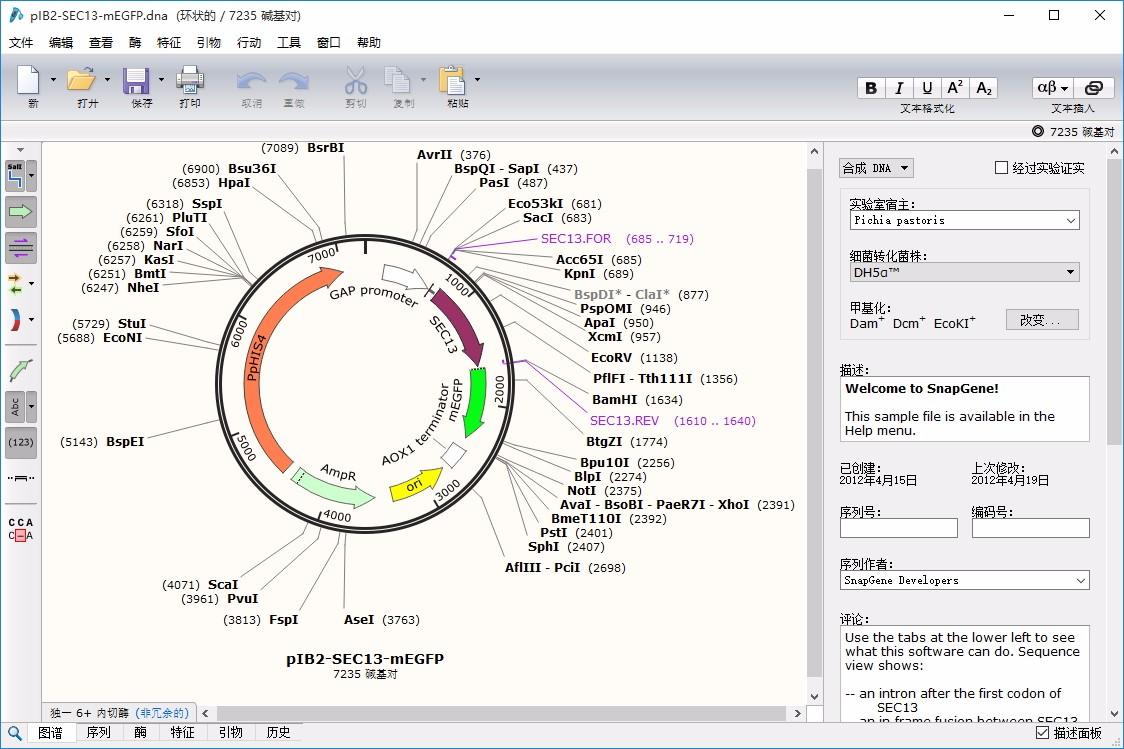1124x749 pixels.
Task: Open the 文件 menu
Action: (x=21, y=42)
